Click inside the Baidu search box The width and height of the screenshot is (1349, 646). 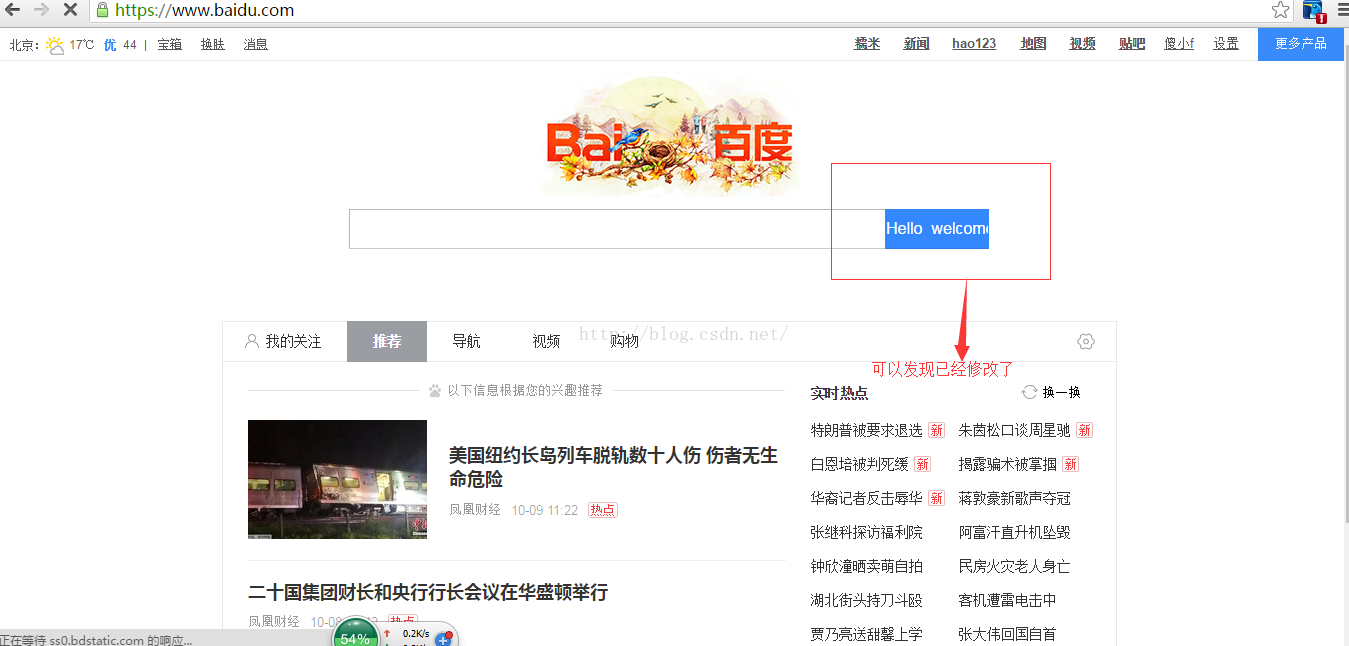[x=616, y=229]
